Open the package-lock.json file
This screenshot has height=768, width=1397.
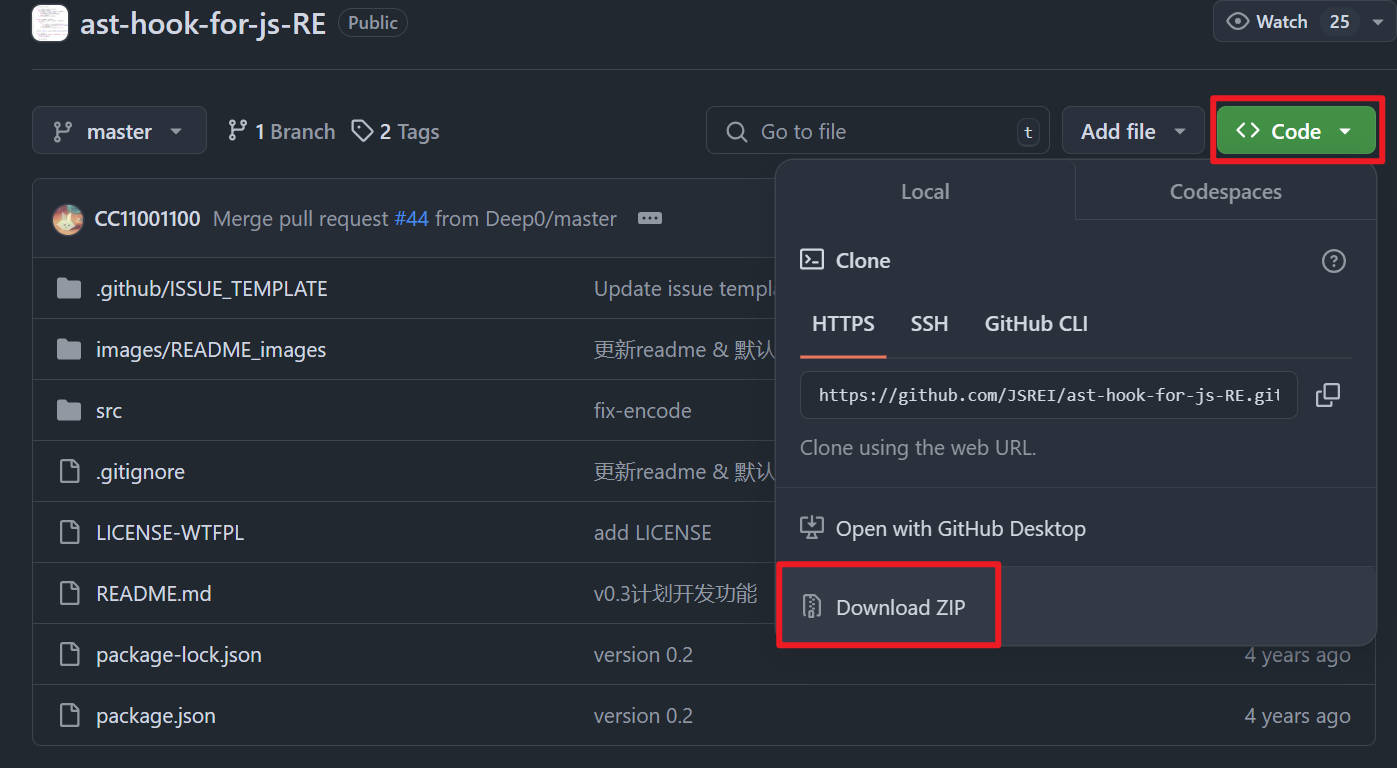tap(179, 655)
